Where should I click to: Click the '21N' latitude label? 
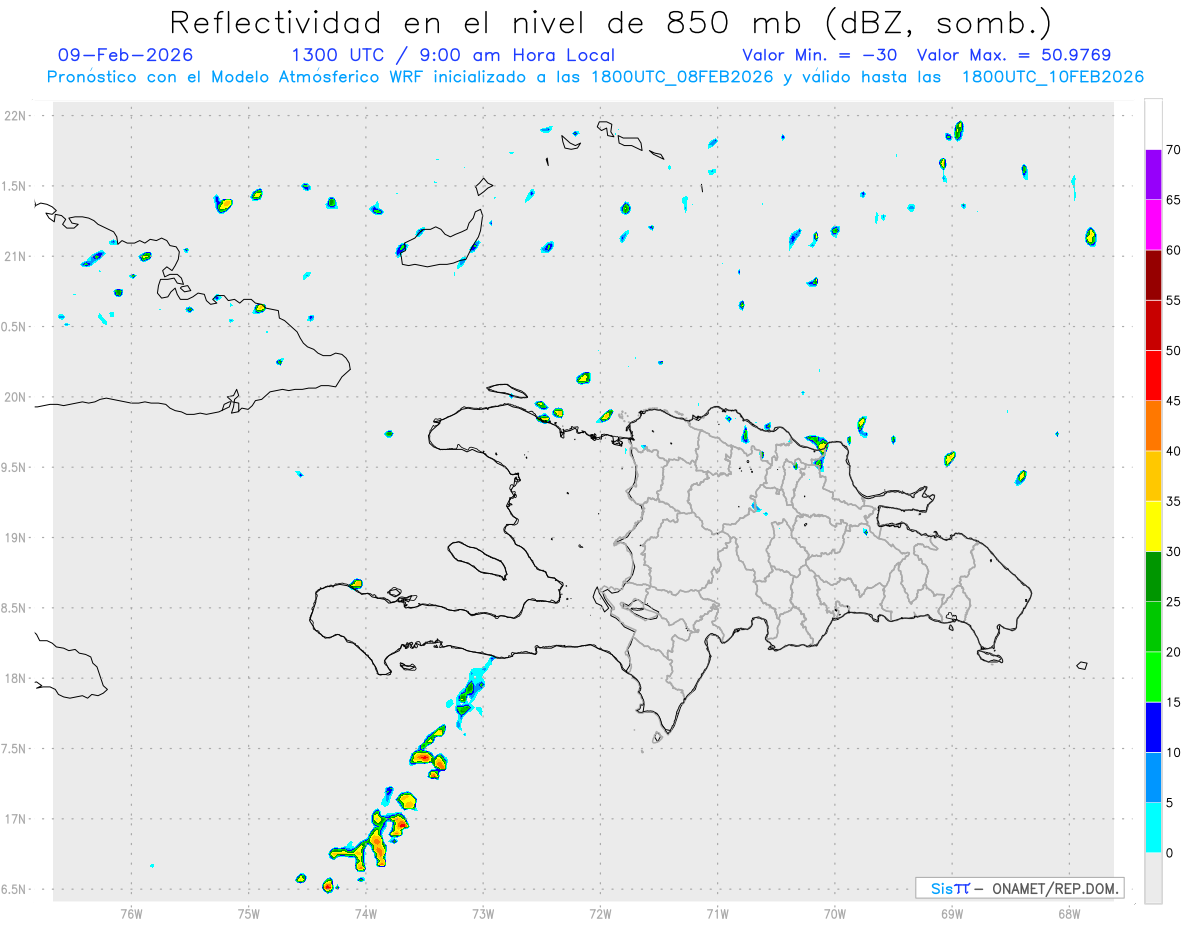pos(17,256)
